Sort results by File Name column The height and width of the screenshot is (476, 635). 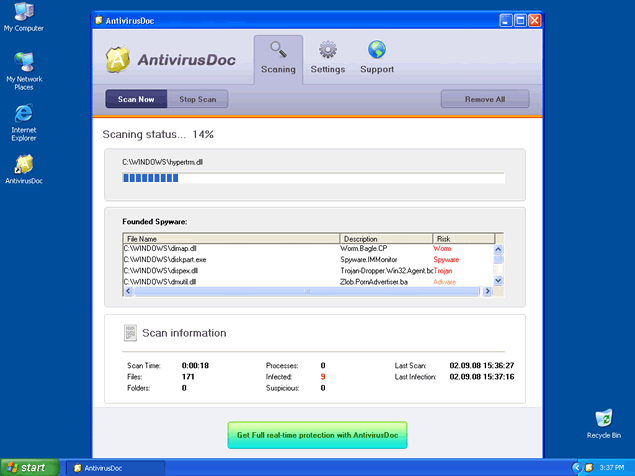tap(230, 239)
